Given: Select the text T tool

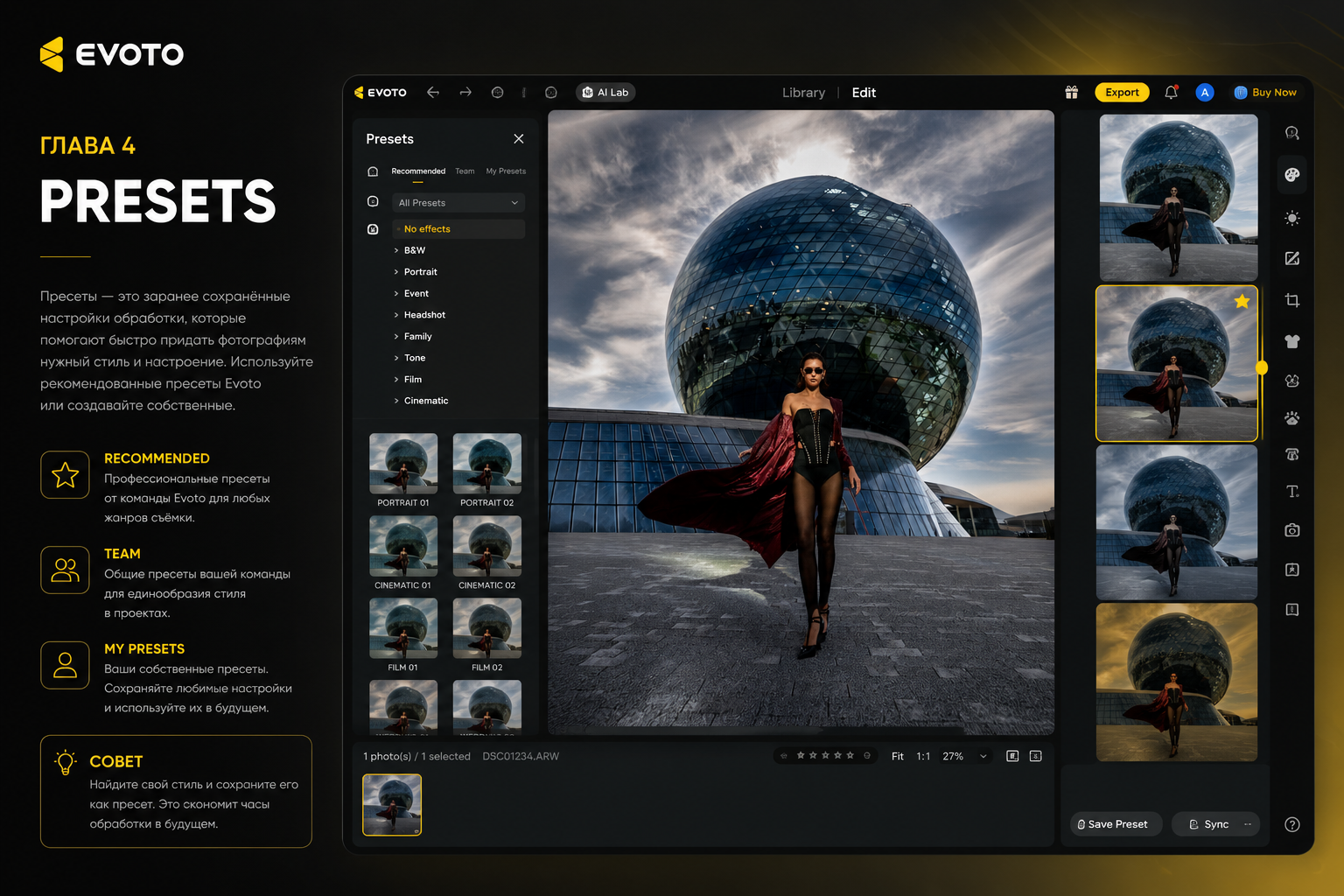Looking at the screenshot, I should click(x=1291, y=492).
